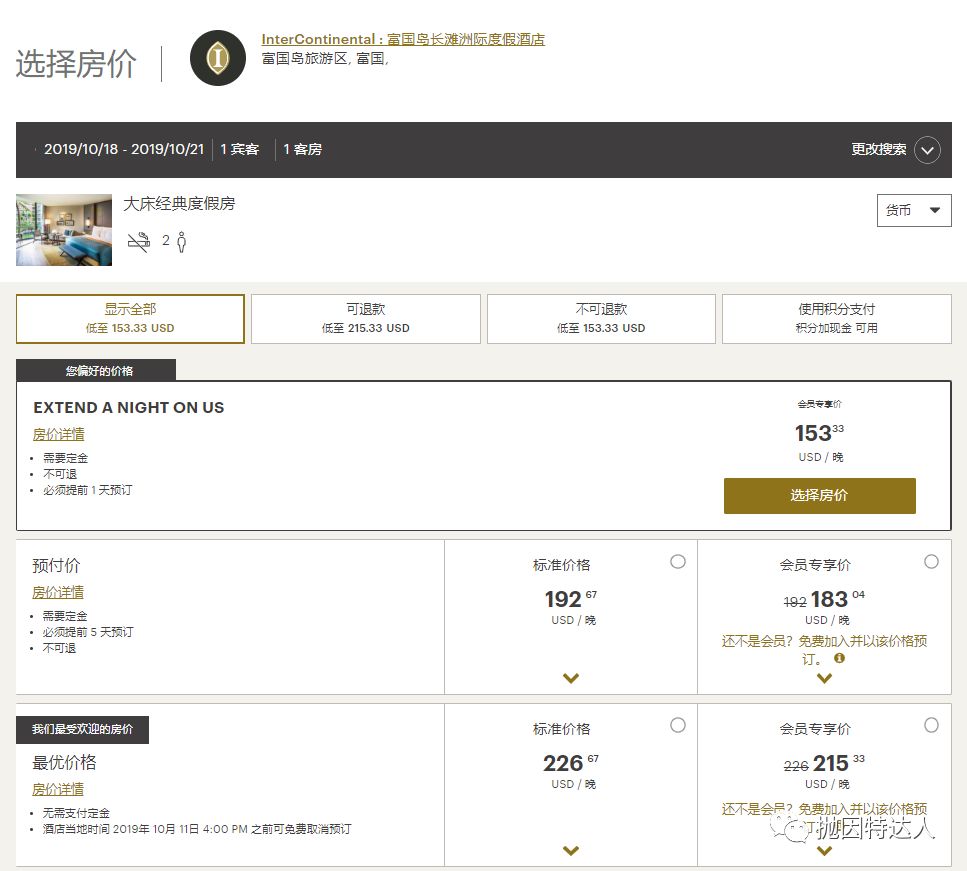Click the 大床经典度假房 room title
Image resolution: width=967 pixels, height=871 pixels.
coord(179,204)
